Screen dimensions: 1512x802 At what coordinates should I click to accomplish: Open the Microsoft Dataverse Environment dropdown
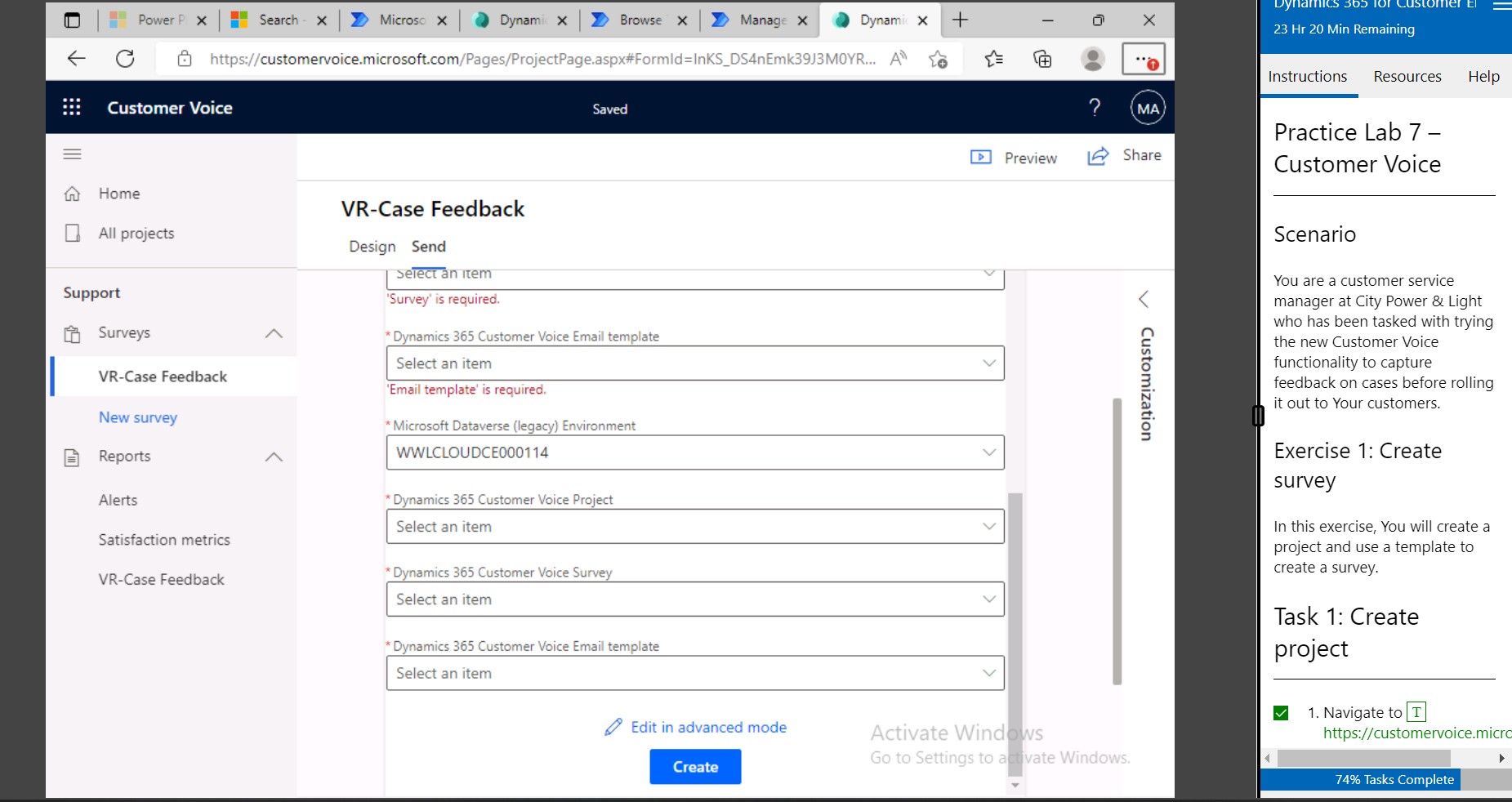pyautogui.click(x=988, y=452)
